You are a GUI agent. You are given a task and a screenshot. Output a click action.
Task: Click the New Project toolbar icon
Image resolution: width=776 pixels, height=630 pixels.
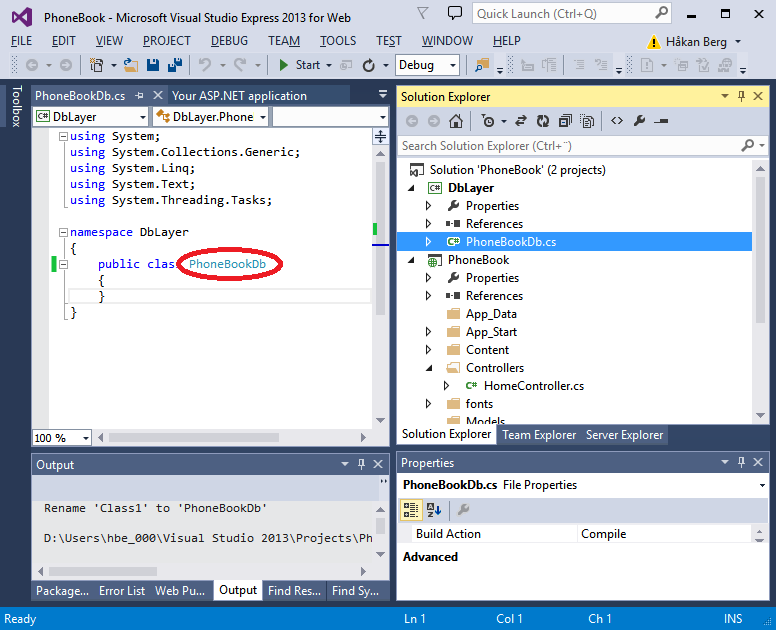[97, 65]
